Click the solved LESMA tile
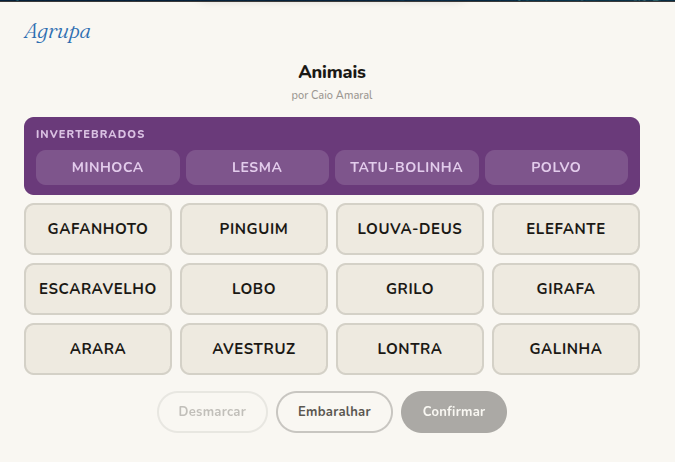This screenshot has height=462, width=675. [257, 167]
